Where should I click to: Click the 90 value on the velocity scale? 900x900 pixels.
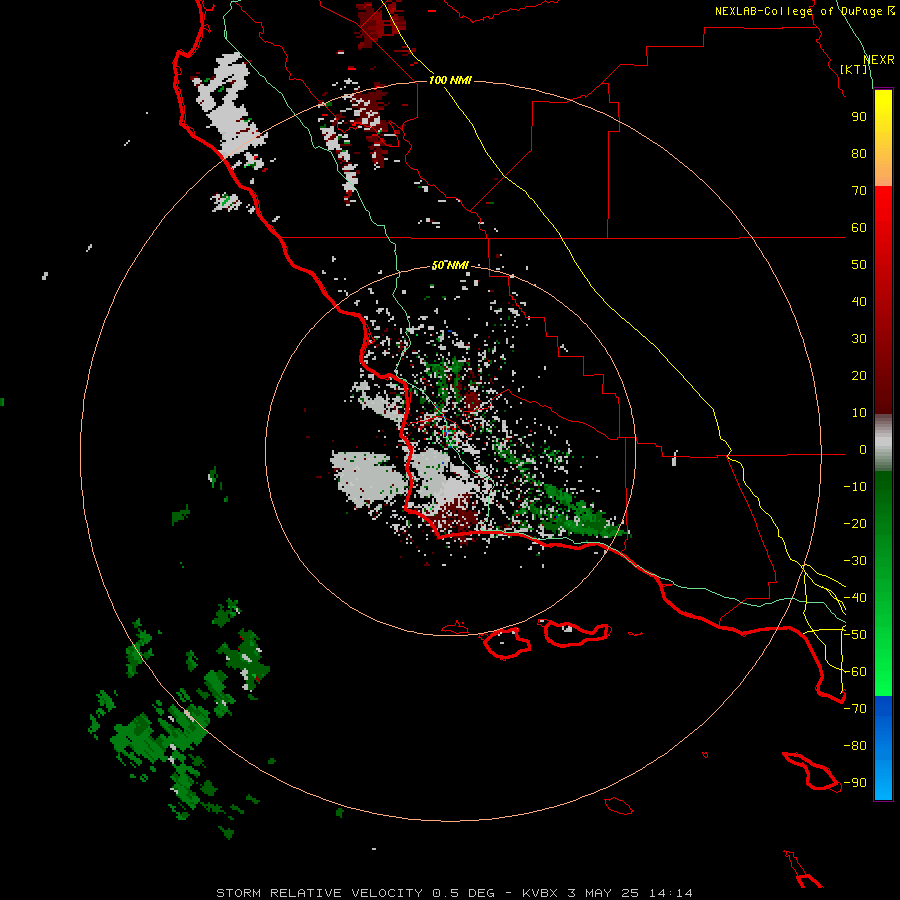click(x=859, y=117)
